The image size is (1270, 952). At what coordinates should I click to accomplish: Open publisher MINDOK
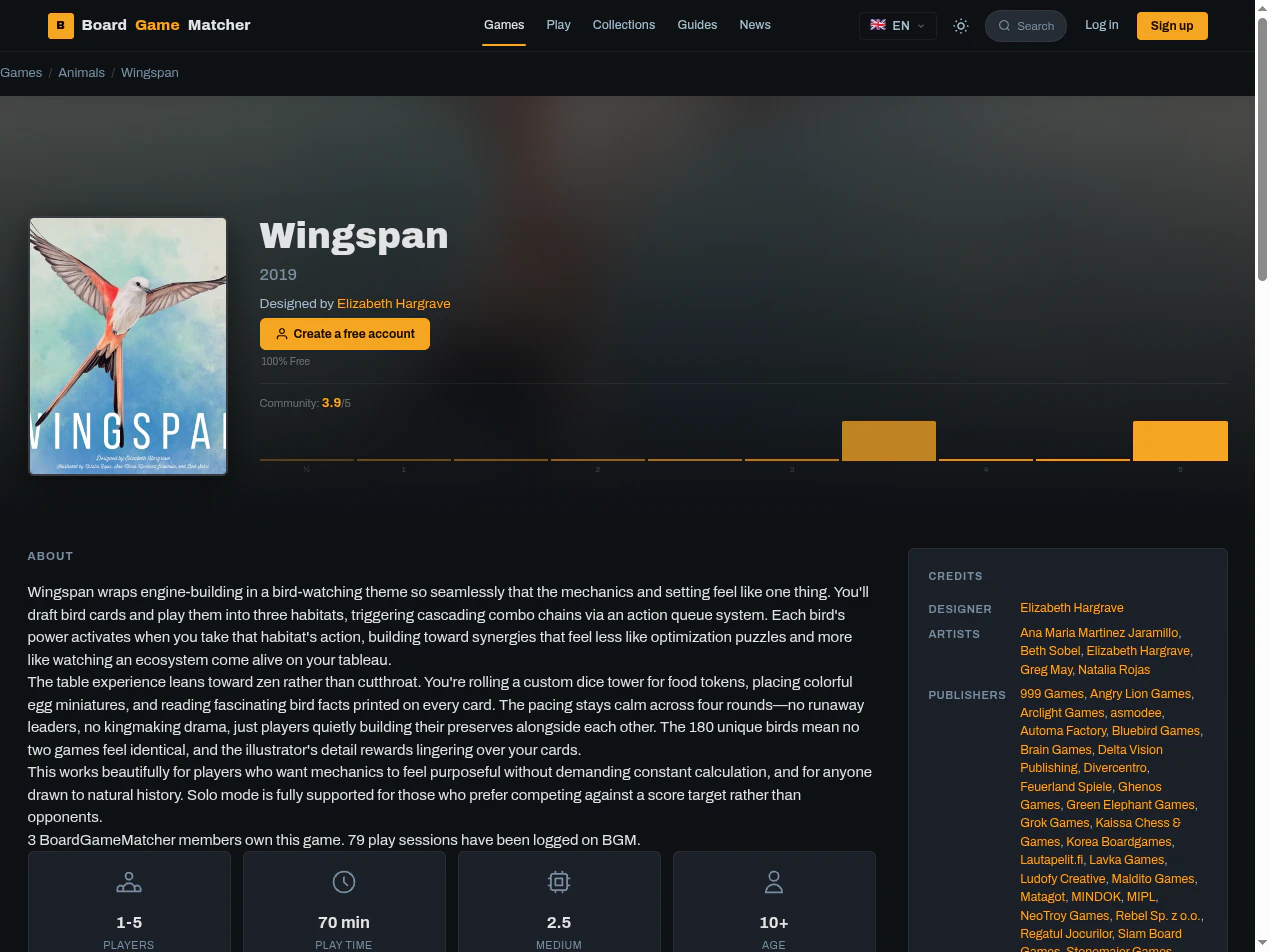click(1095, 897)
